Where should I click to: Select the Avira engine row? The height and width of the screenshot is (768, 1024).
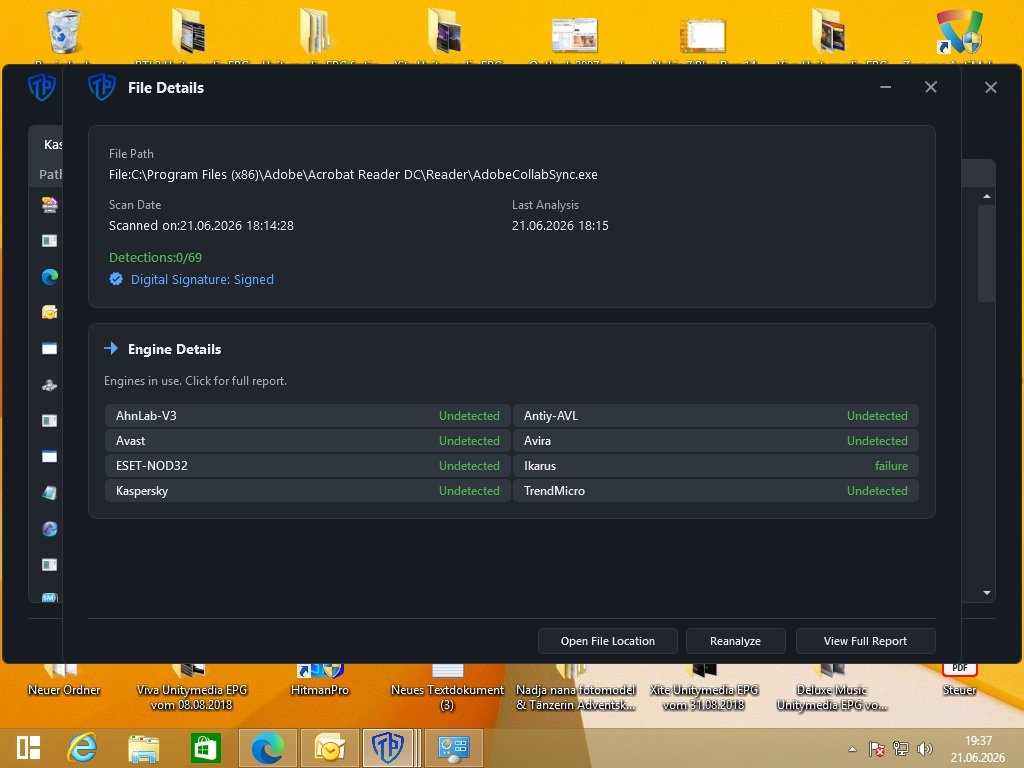click(x=716, y=441)
